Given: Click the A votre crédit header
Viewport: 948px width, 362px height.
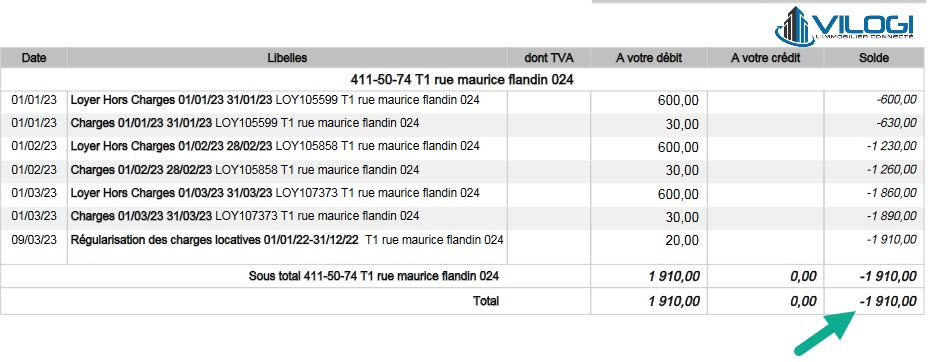Looking at the screenshot, I should (765, 58).
